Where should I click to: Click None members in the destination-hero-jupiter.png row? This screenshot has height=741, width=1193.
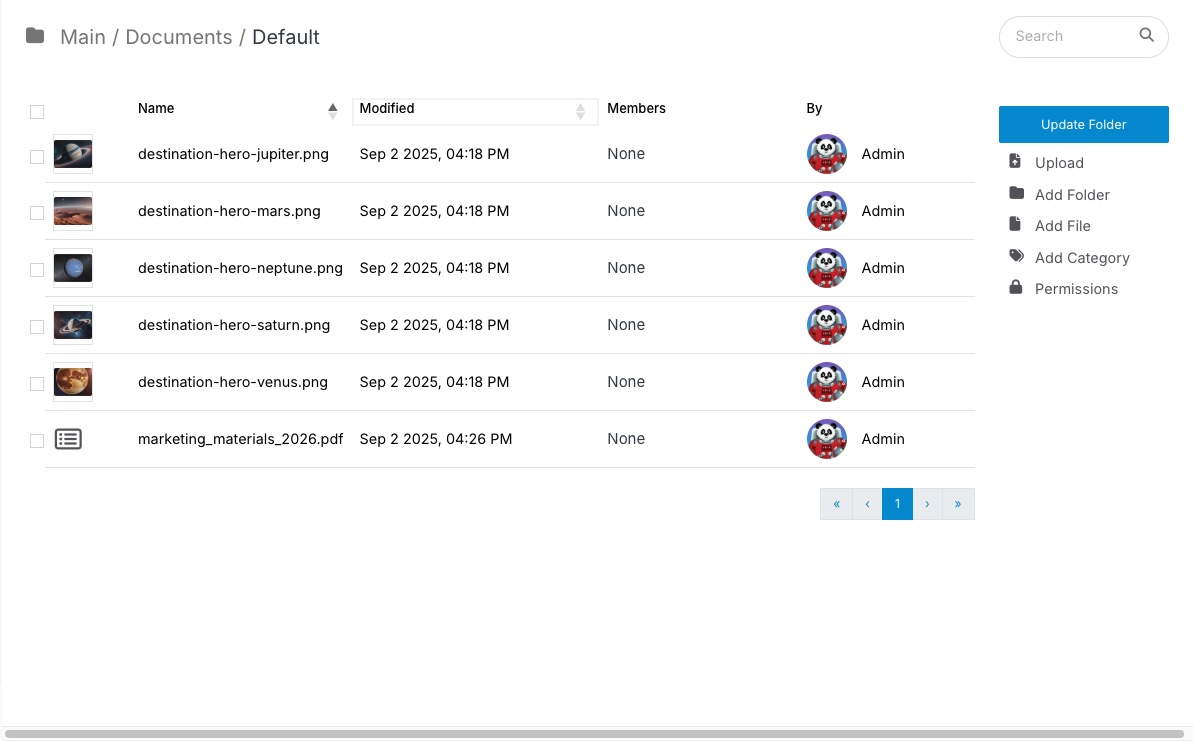pos(626,154)
